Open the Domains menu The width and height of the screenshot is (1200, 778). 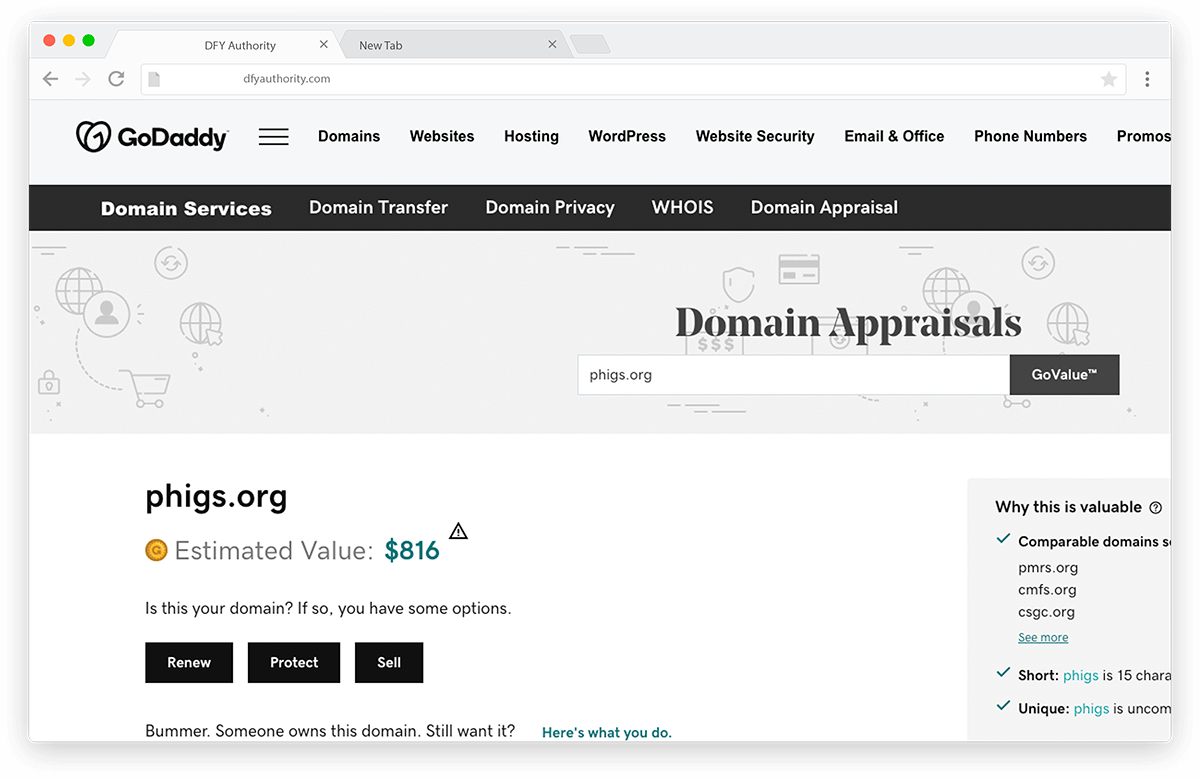349,137
